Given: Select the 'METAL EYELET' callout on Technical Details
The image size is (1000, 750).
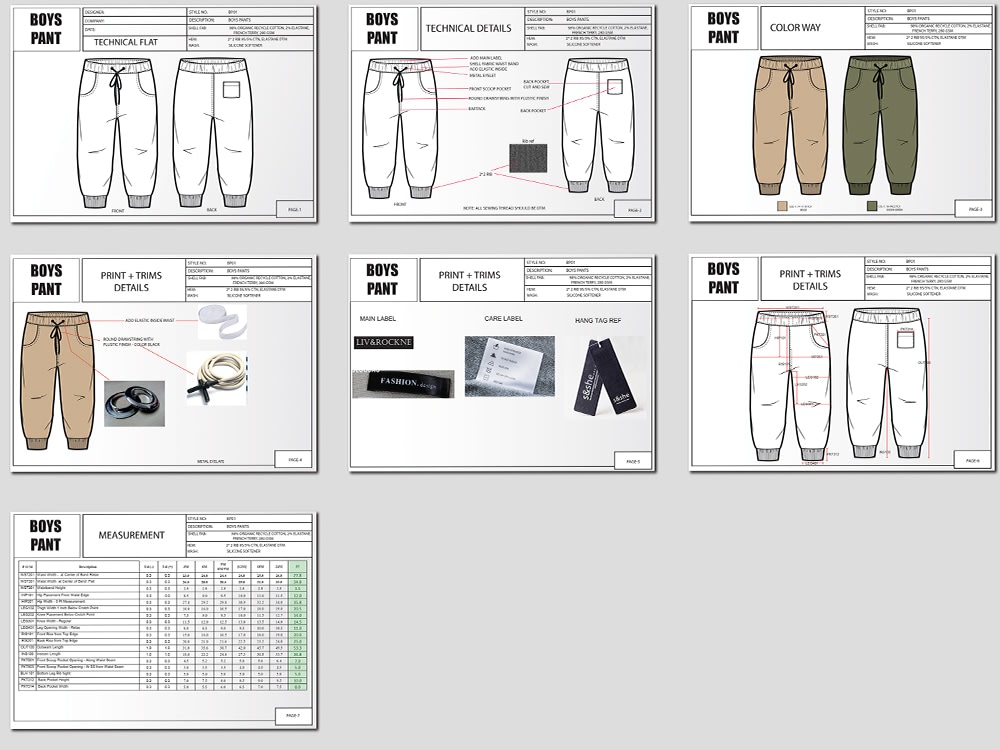Looking at the screenshot, I should point(483,75).
